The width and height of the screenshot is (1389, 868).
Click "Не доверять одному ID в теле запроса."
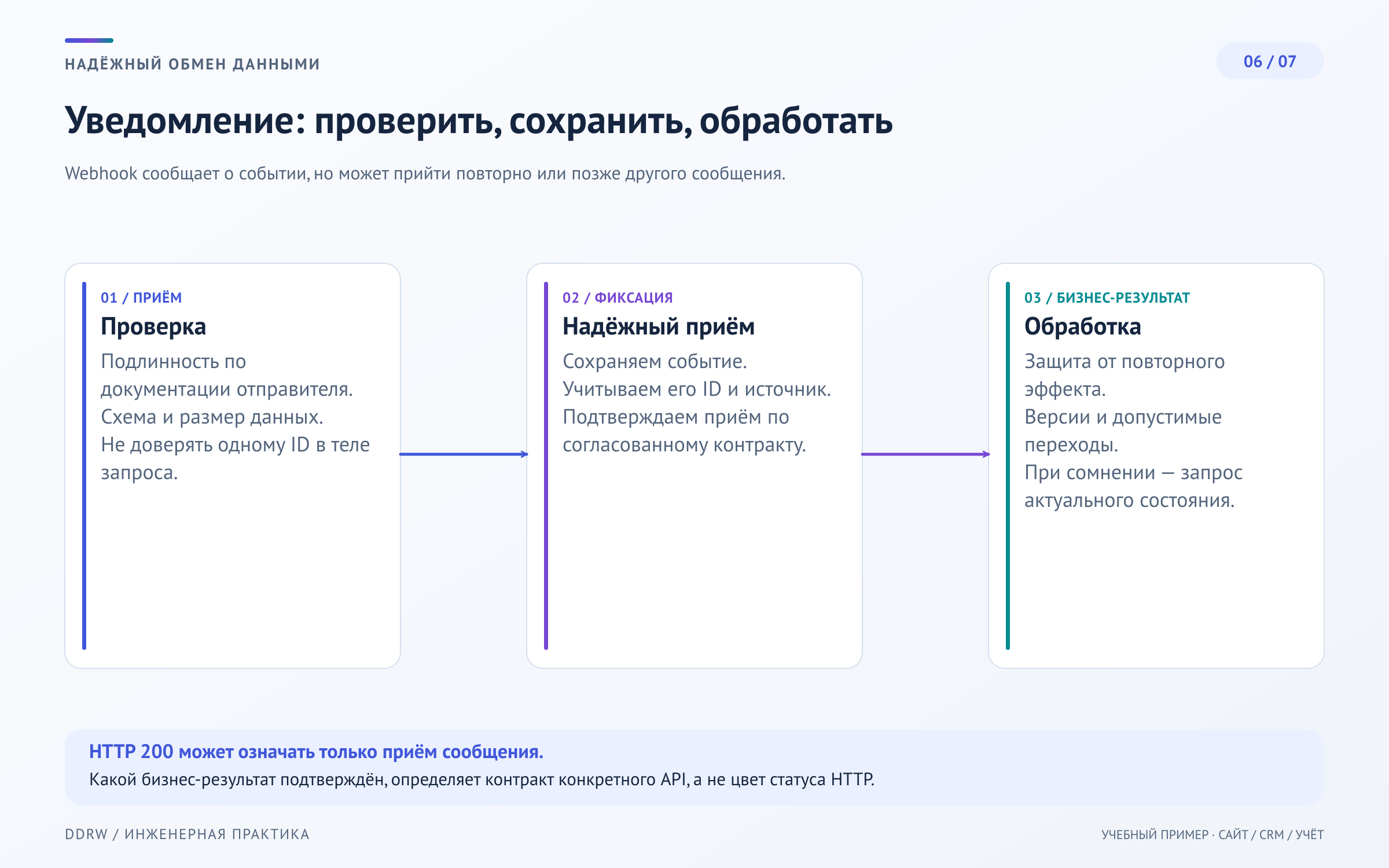(235, 458)
